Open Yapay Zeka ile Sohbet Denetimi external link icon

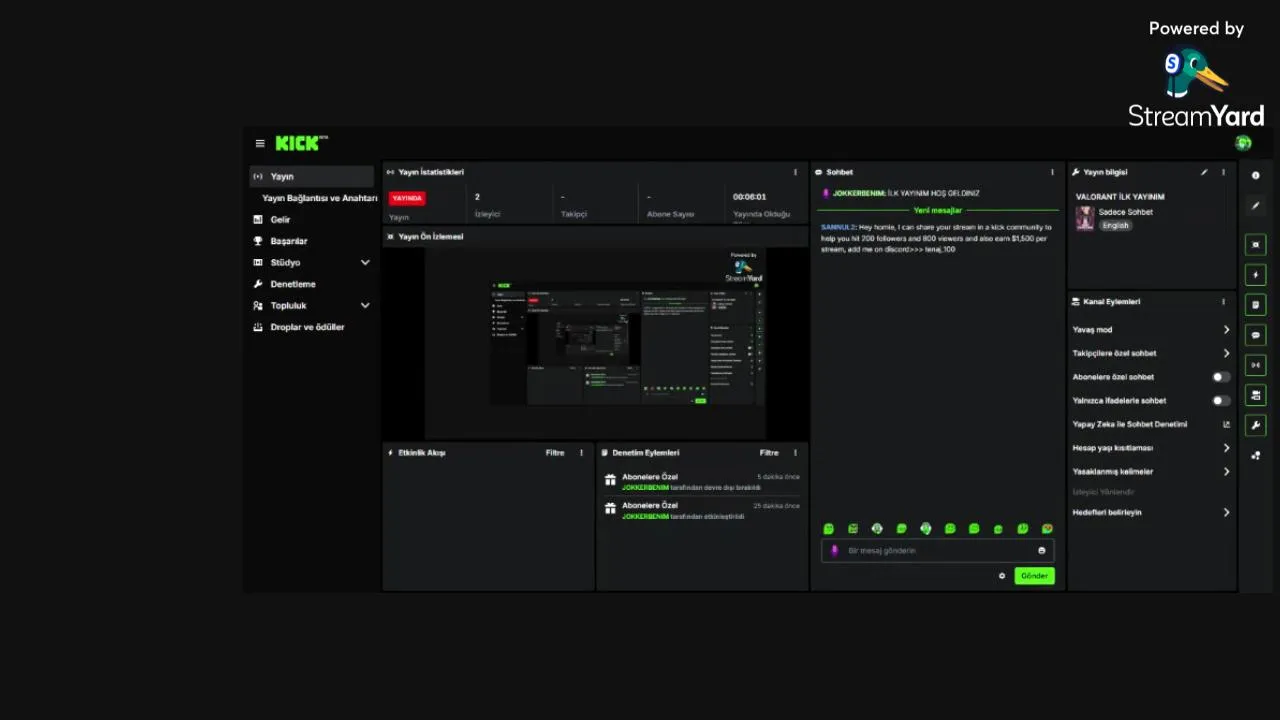click(x=1226, y=424)
